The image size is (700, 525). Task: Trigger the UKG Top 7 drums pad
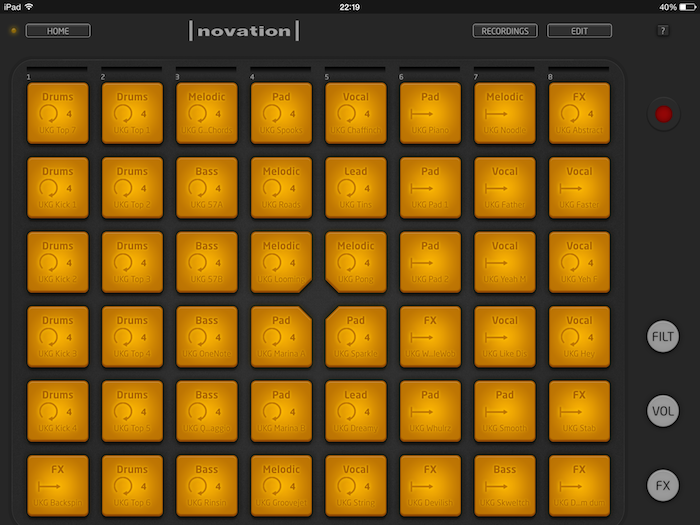58,113
